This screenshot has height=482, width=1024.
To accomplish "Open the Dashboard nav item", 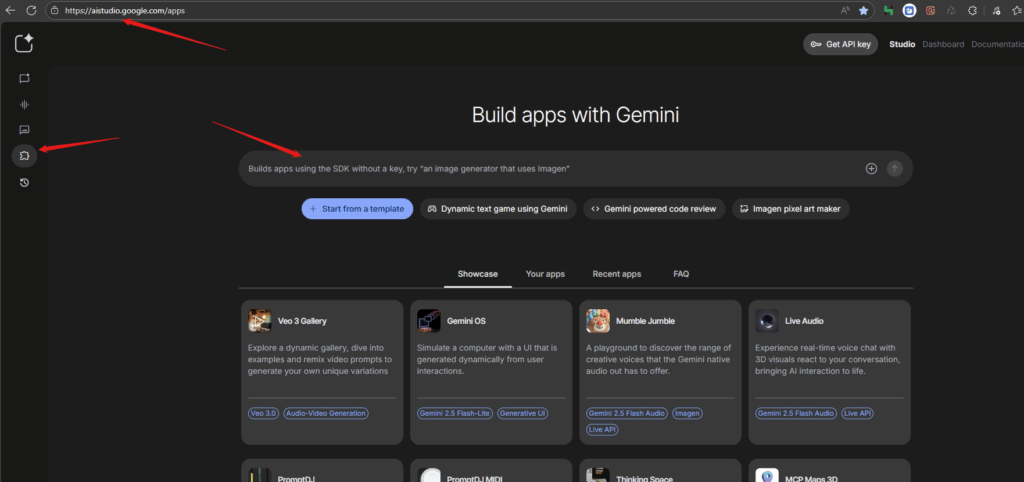I will click(x=943, y=44).
